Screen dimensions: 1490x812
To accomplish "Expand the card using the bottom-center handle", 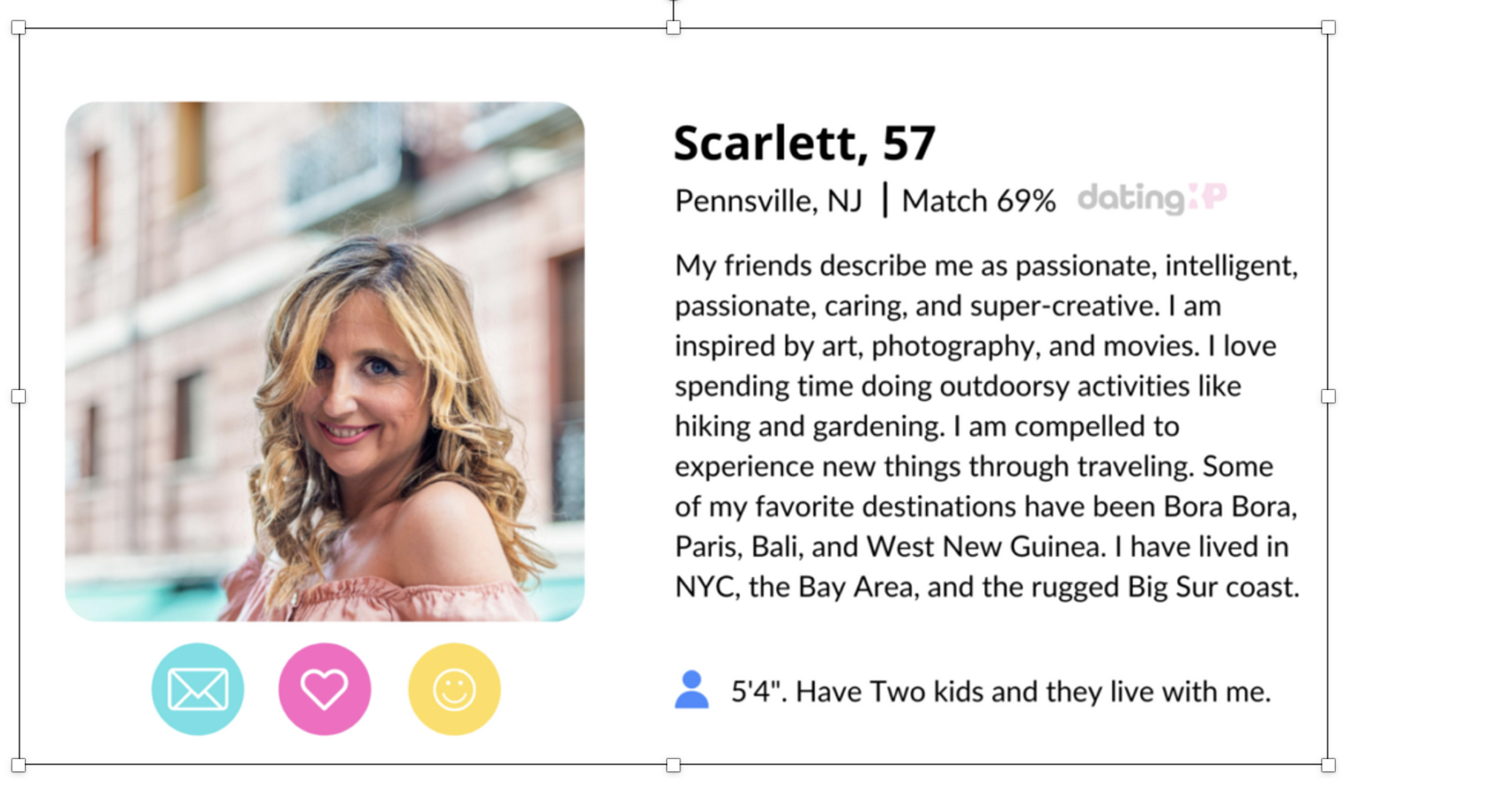I will point(671,764).
